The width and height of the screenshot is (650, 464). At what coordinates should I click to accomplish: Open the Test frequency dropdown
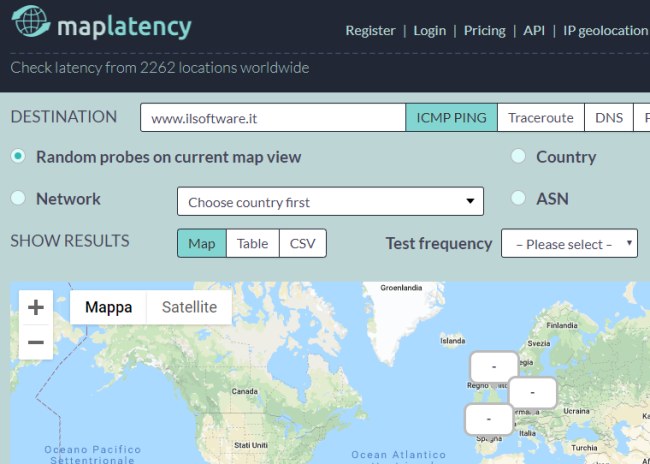tap(569, 244)
